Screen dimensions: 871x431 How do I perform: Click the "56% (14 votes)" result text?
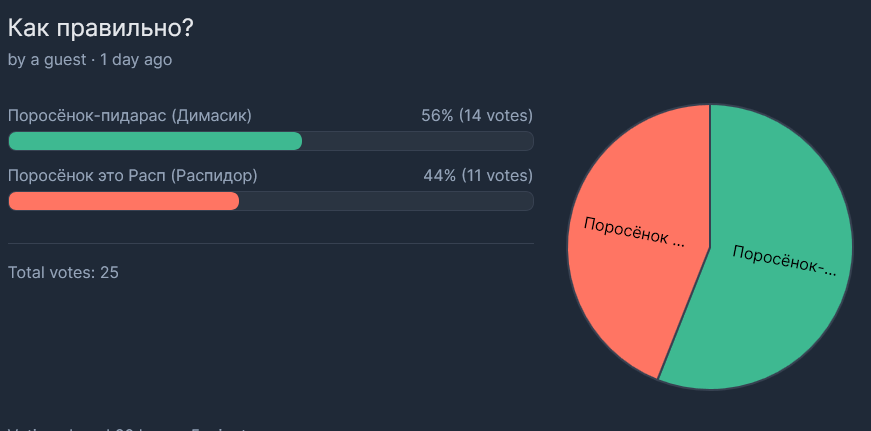[x=477, y=116]
